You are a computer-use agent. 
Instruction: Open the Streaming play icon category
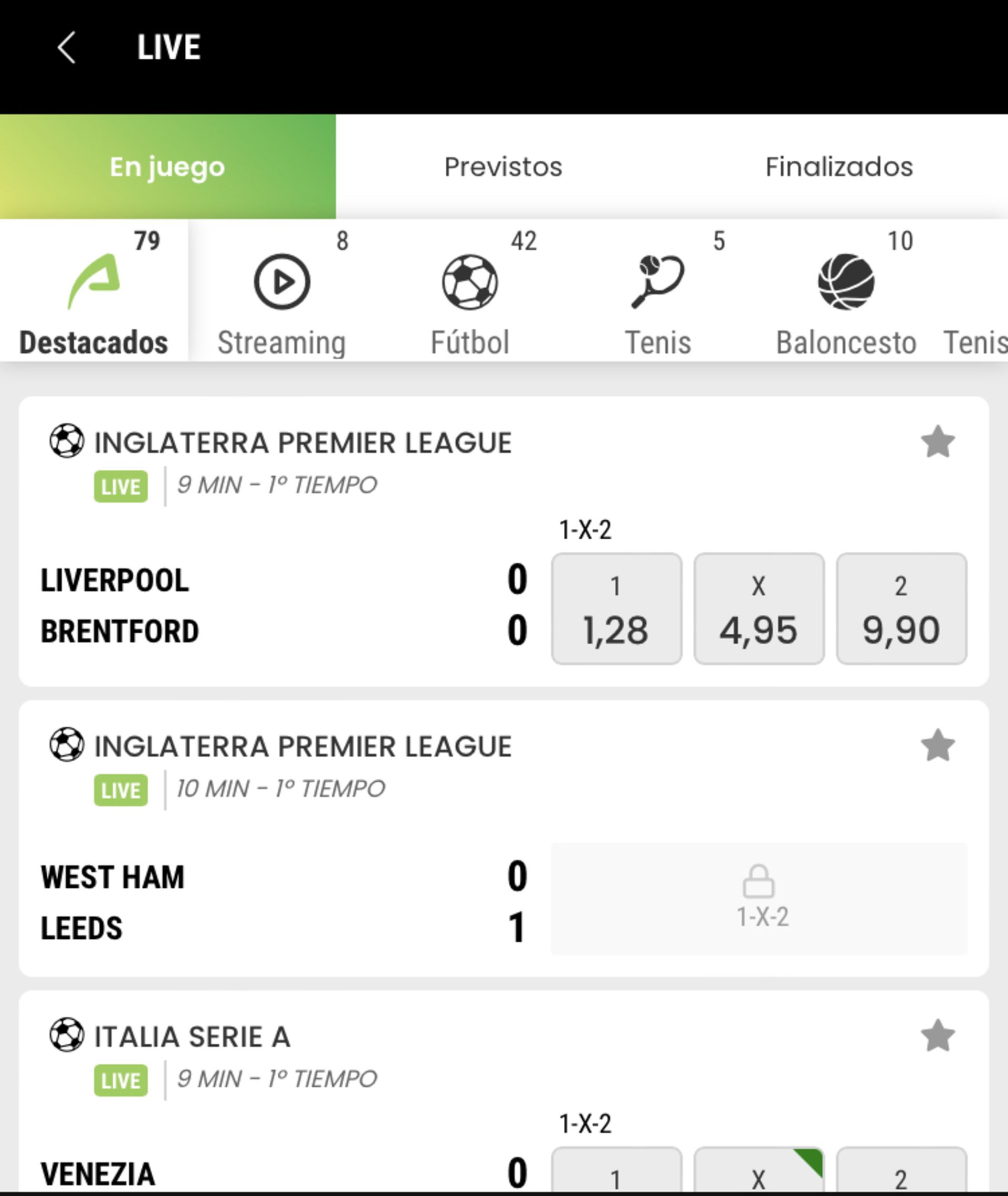click(x=282, y=282)
